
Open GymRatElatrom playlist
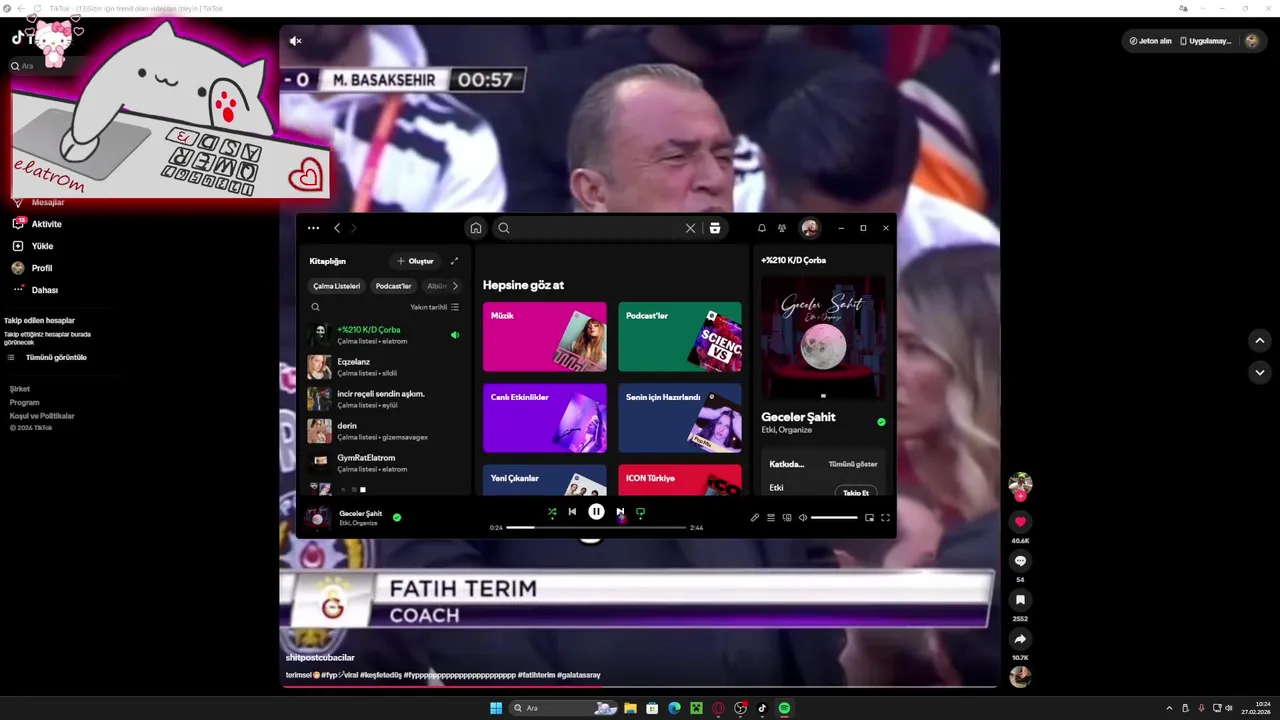click(x=384, y=463)
